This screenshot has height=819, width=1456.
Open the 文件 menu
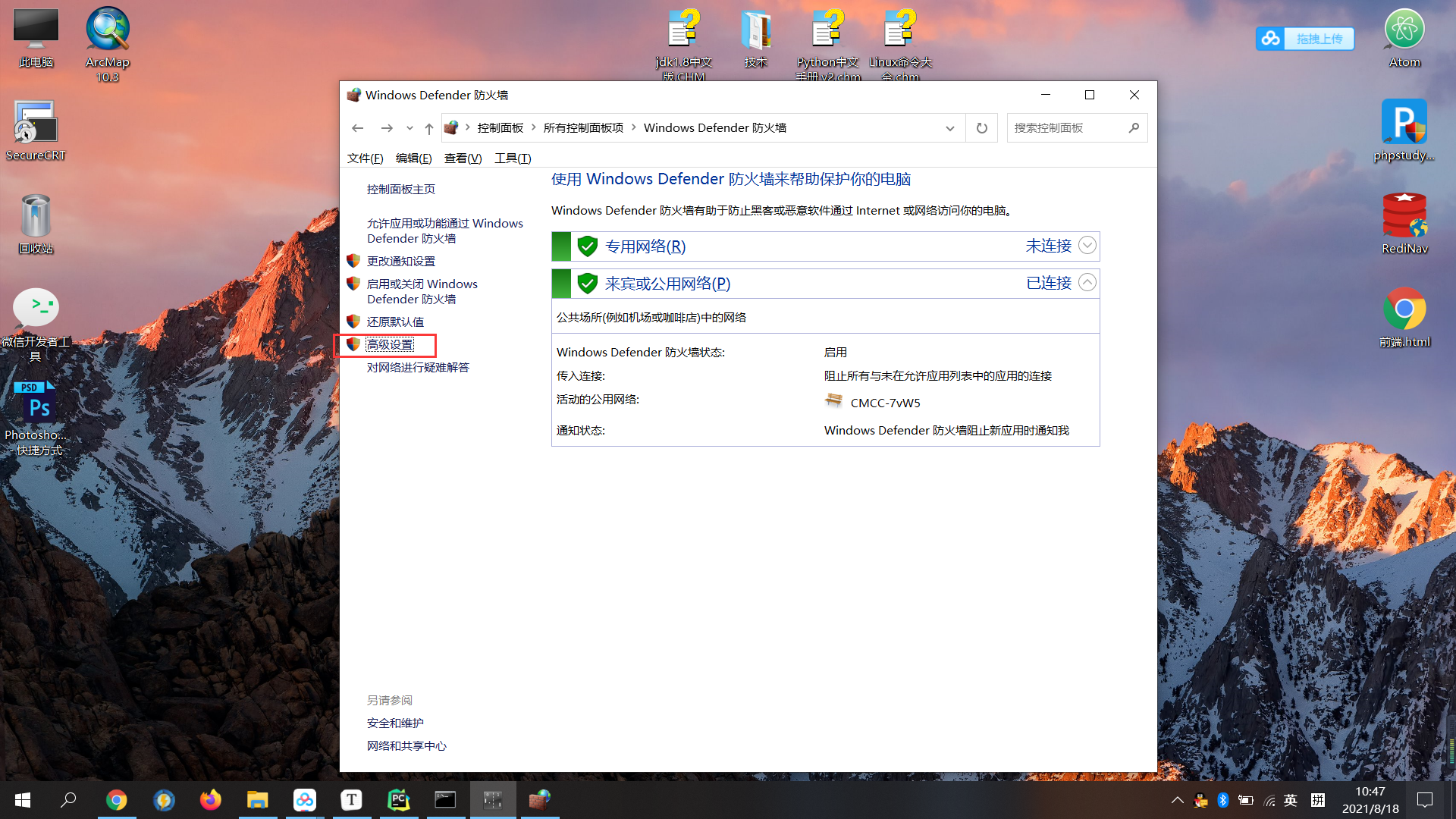(364, 158)
